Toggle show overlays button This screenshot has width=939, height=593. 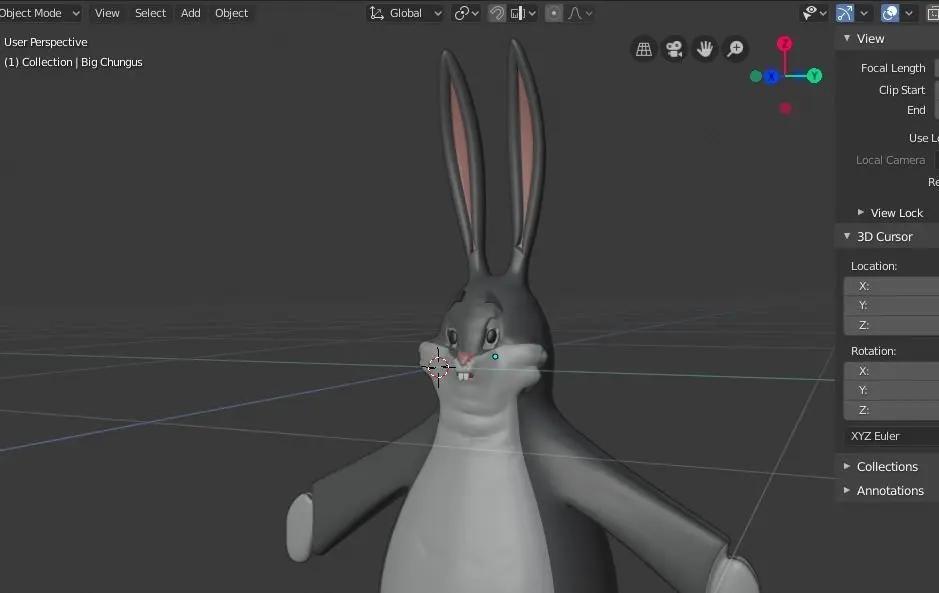click(890, 13)
